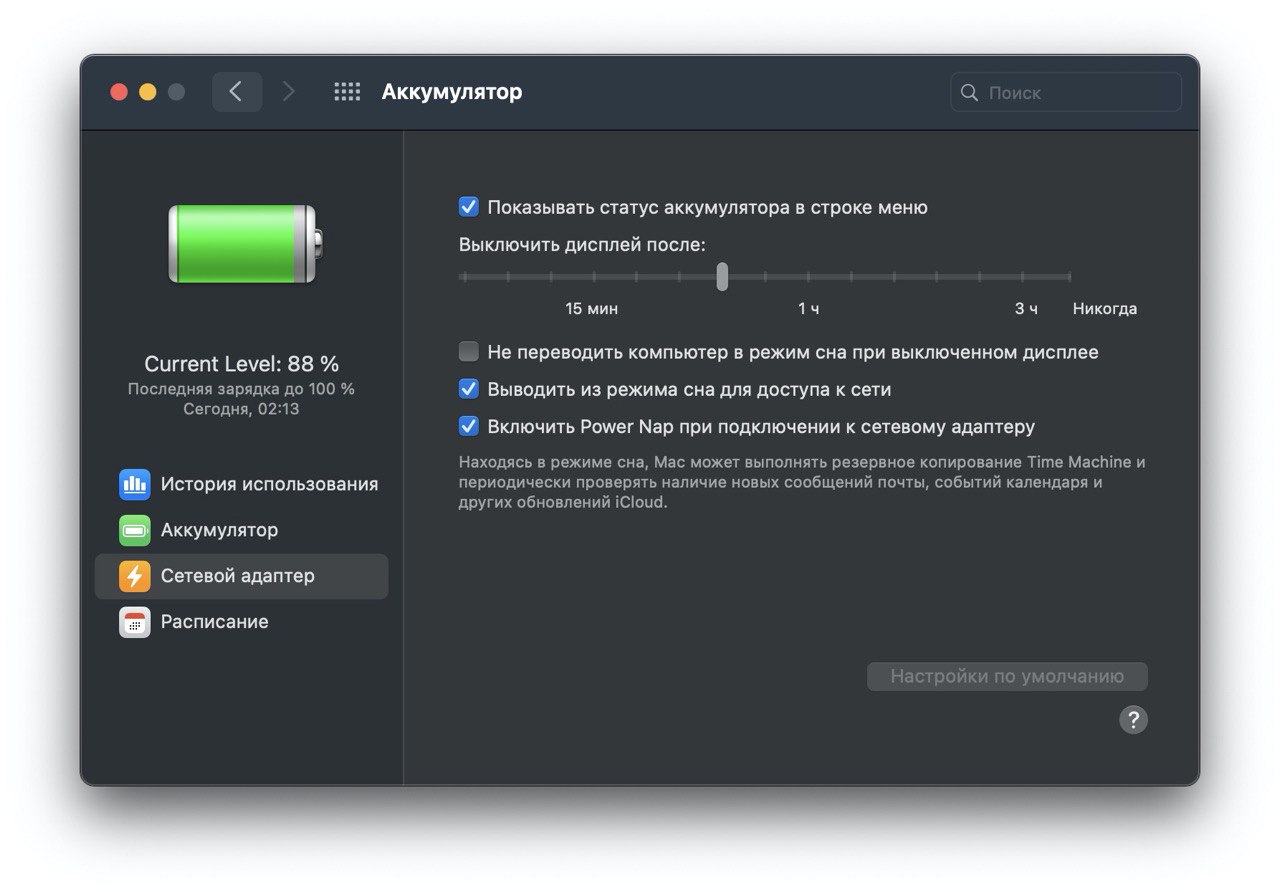
Task: Click the orange lightning Сетевой адаптер icon
Action: coord(135,577)
